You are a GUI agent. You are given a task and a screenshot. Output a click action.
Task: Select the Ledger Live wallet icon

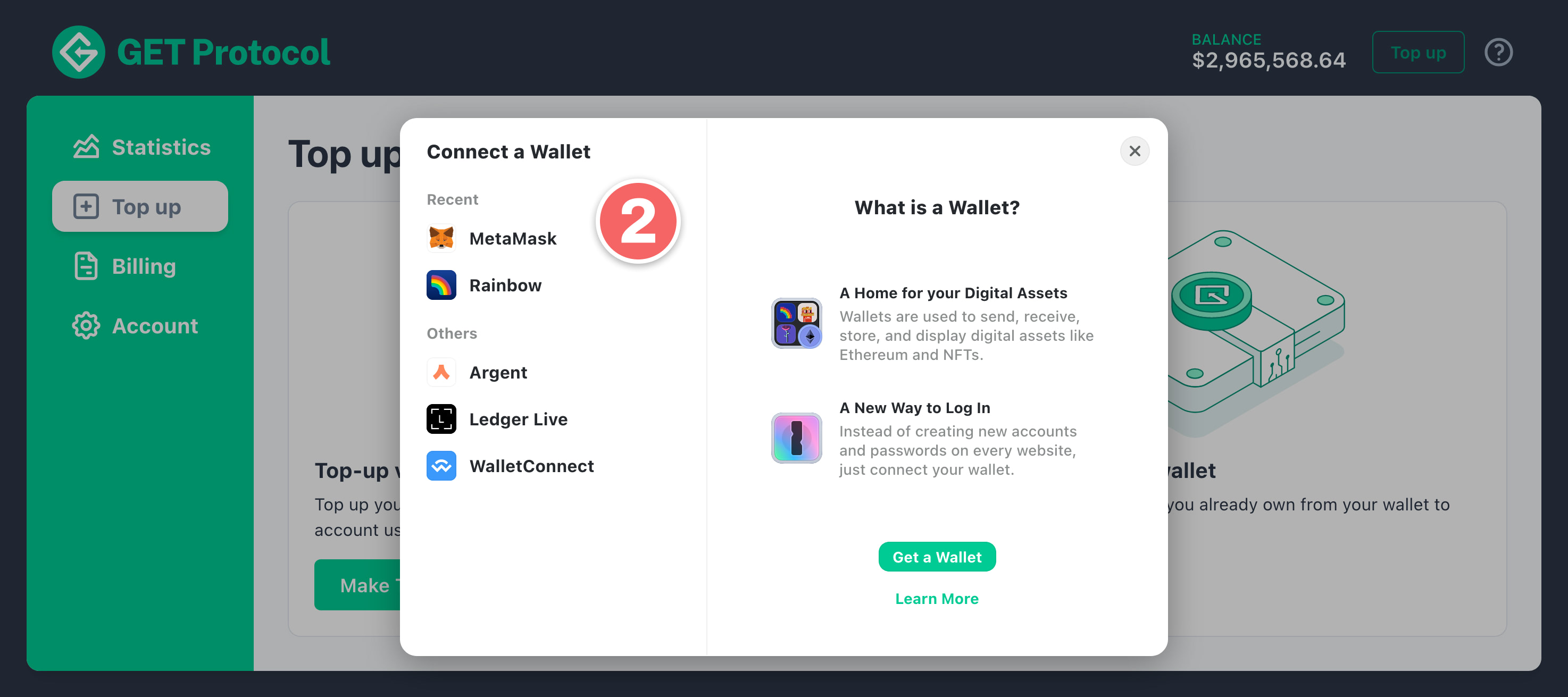tap(440, 419)
